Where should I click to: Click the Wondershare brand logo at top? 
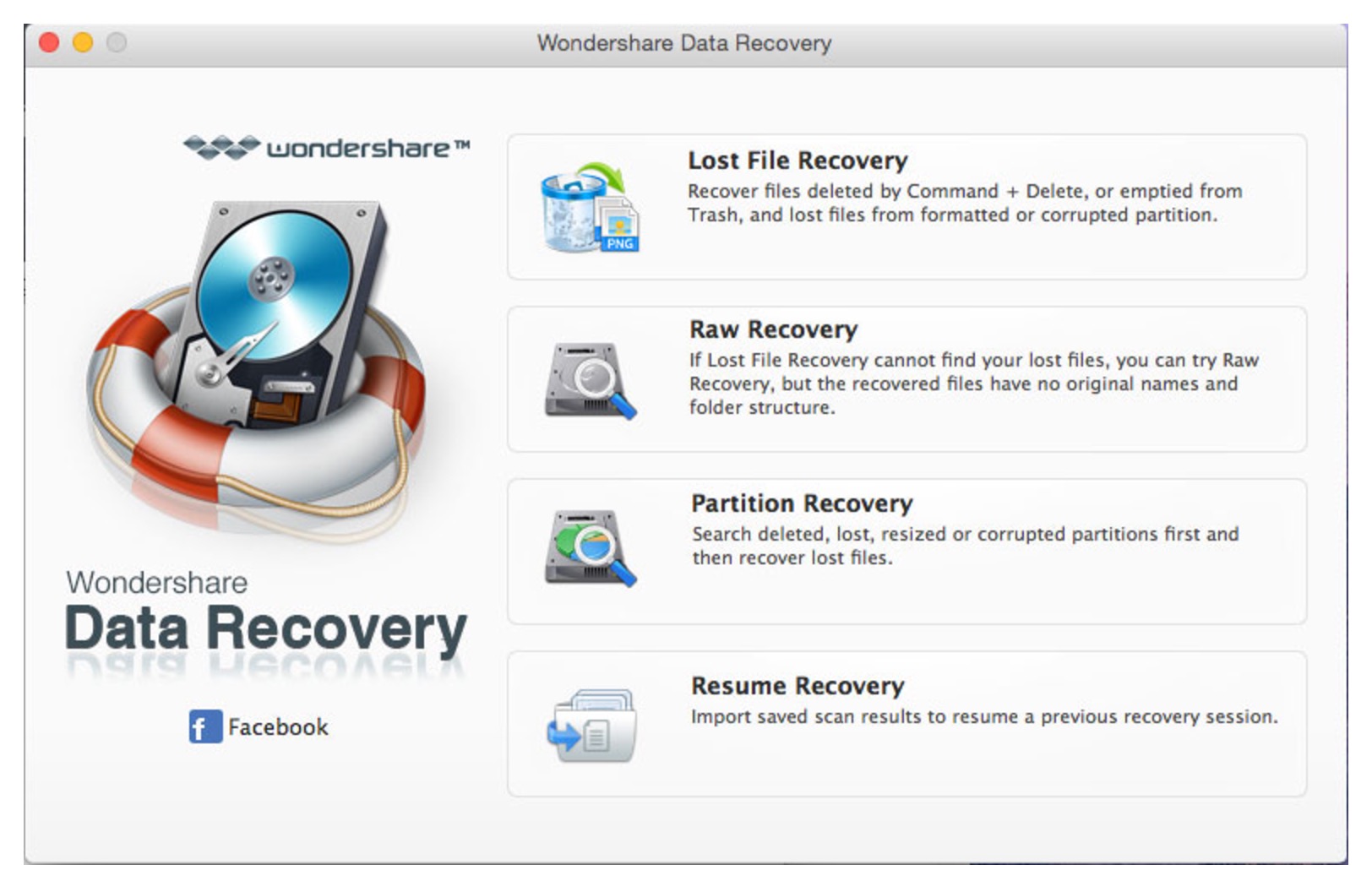pyautogui.click(x=326, y=148)
